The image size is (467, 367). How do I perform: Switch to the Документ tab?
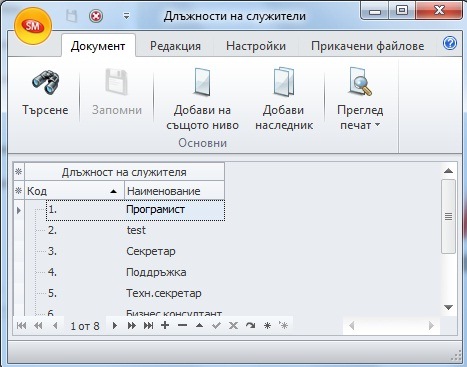coord(98,46)
